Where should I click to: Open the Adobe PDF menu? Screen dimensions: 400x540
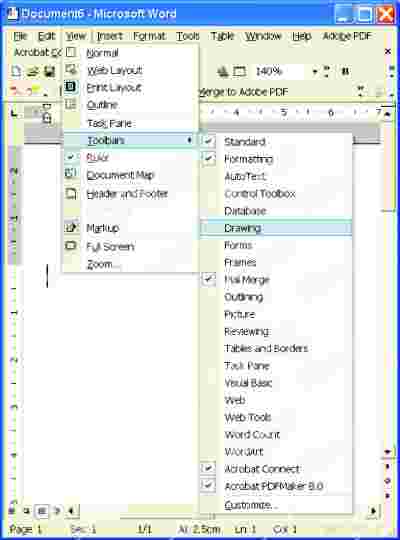click(x=347, y=36)
